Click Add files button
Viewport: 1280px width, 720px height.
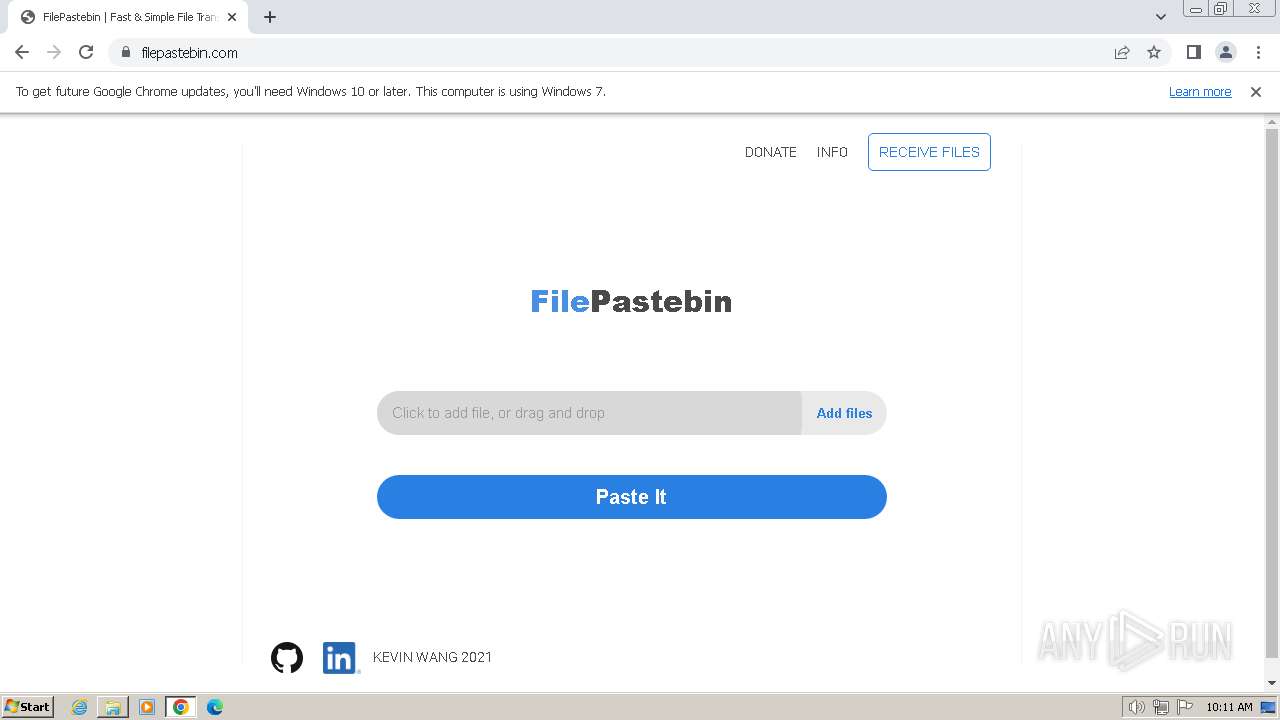tap(844, 413)
